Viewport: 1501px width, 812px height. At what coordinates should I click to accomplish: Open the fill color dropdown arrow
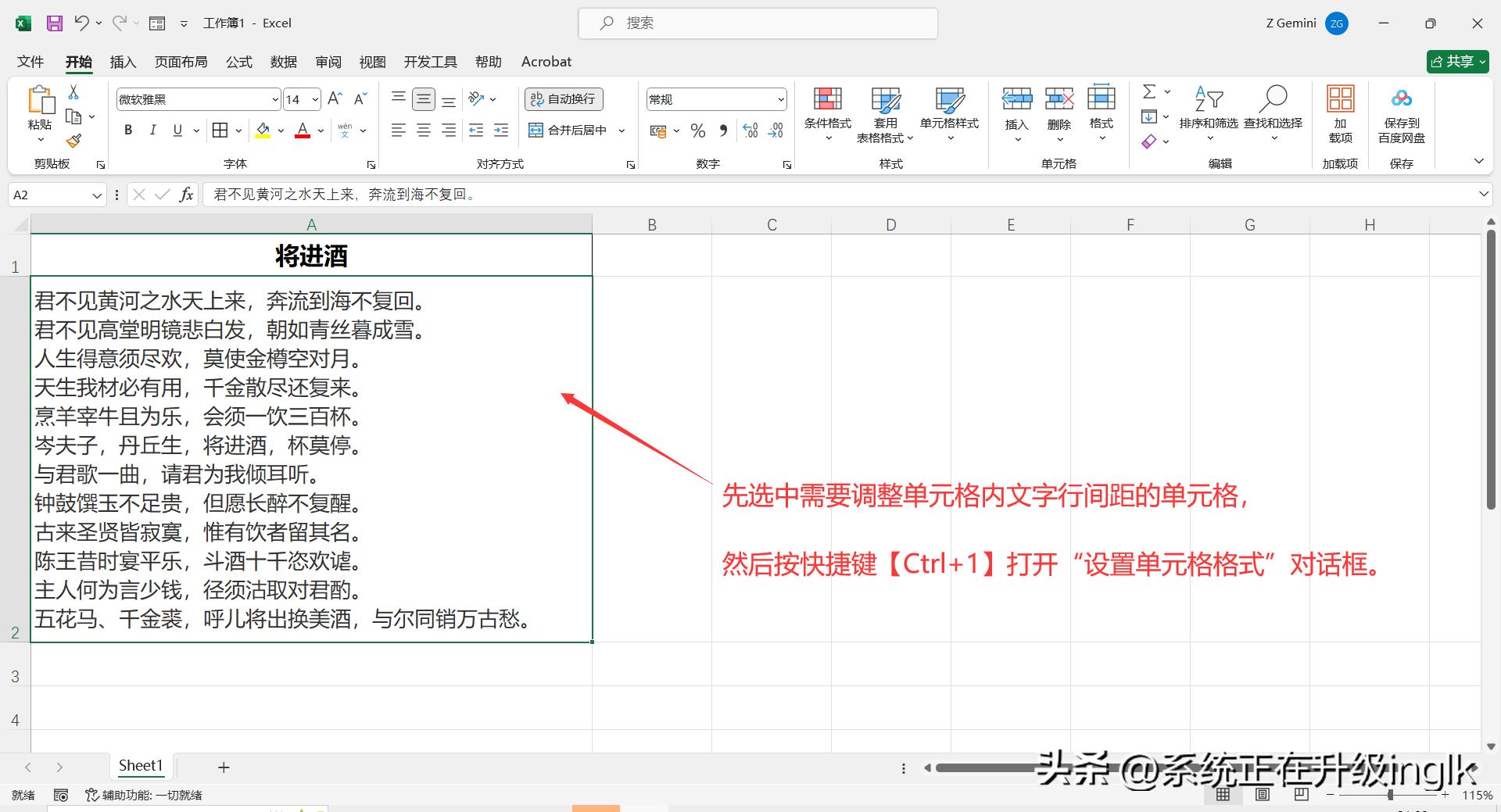tap(281, 131)
